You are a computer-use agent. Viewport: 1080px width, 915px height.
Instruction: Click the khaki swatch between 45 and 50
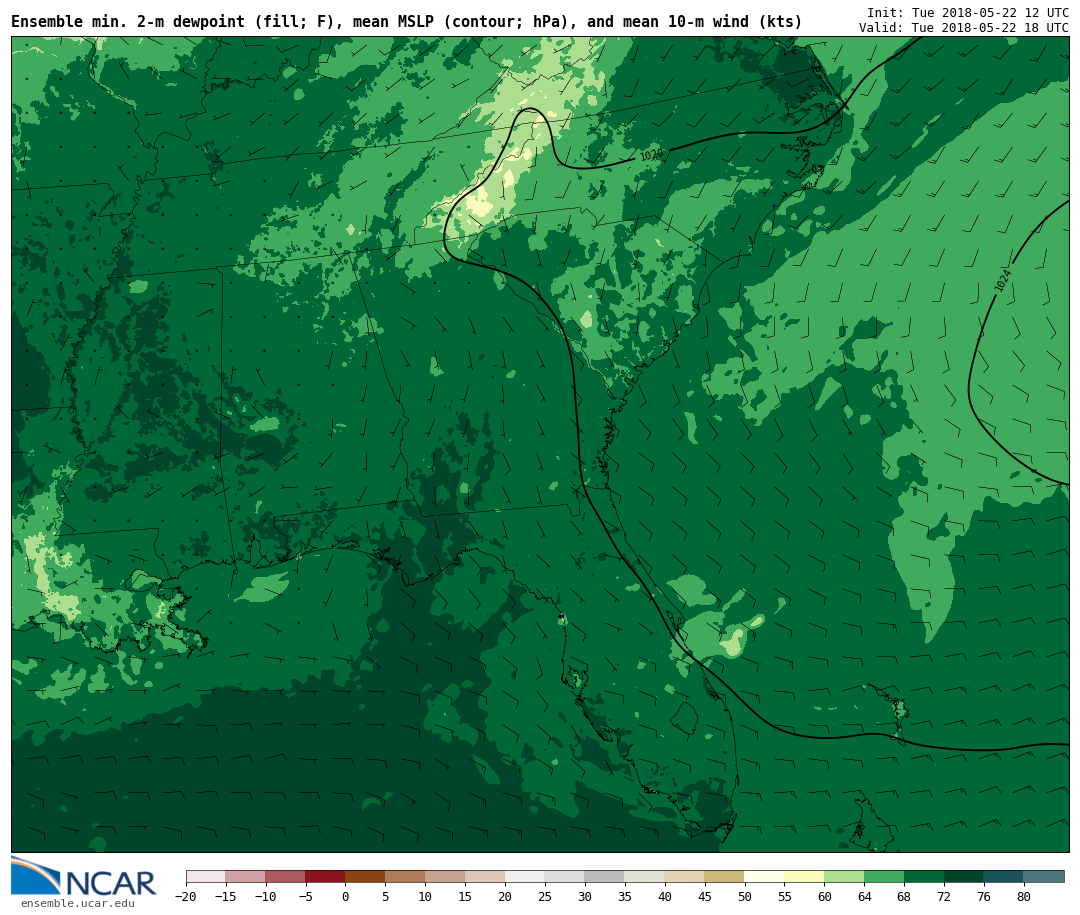pyautogui.click(x=724, y=877)
